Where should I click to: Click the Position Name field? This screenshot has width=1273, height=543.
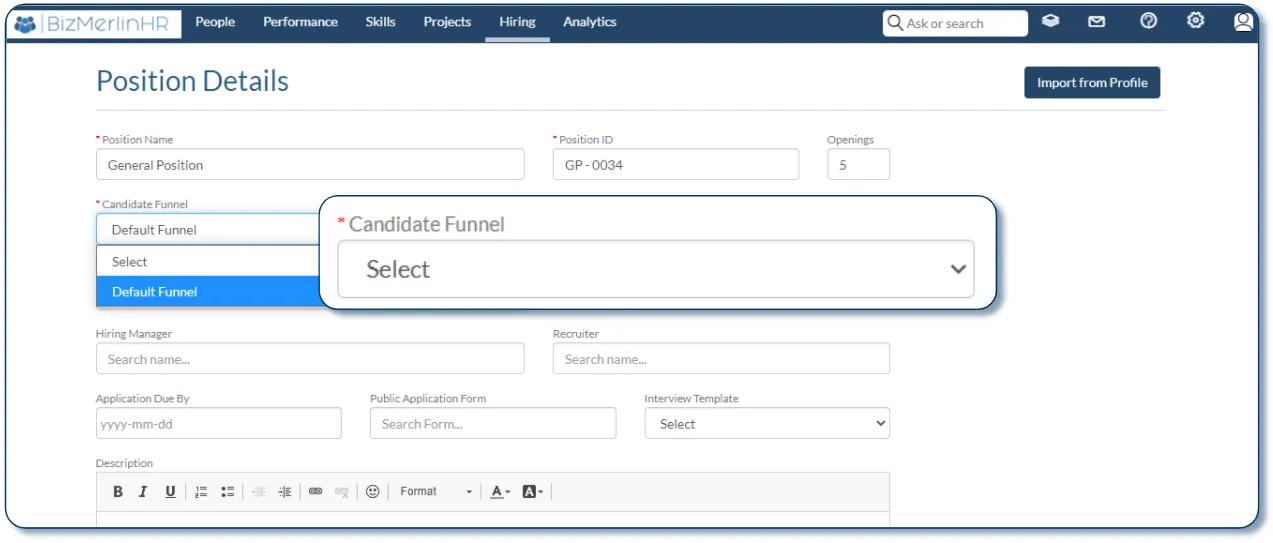point(310,164)
